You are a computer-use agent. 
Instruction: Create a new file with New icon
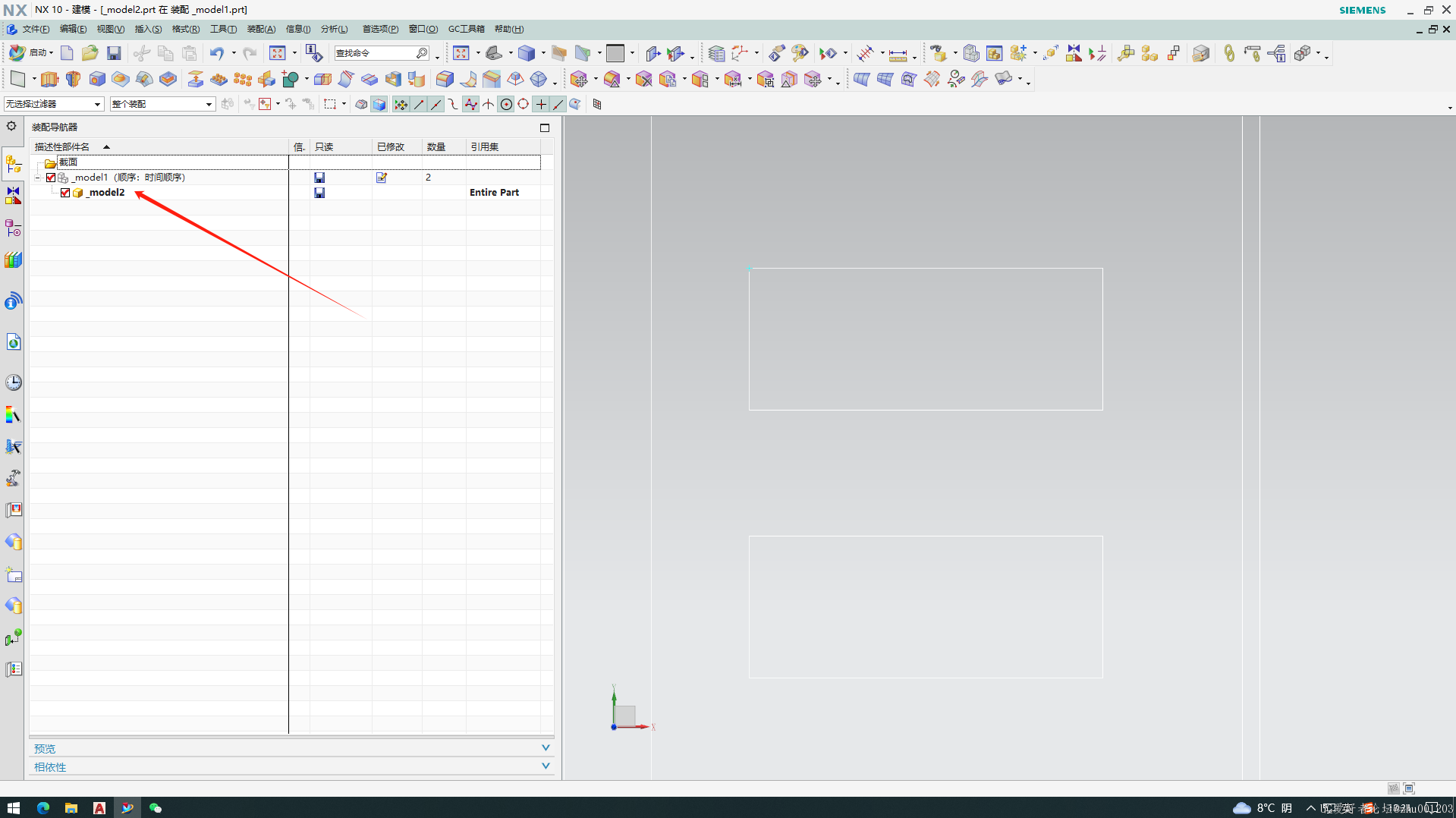click(67, 53)
